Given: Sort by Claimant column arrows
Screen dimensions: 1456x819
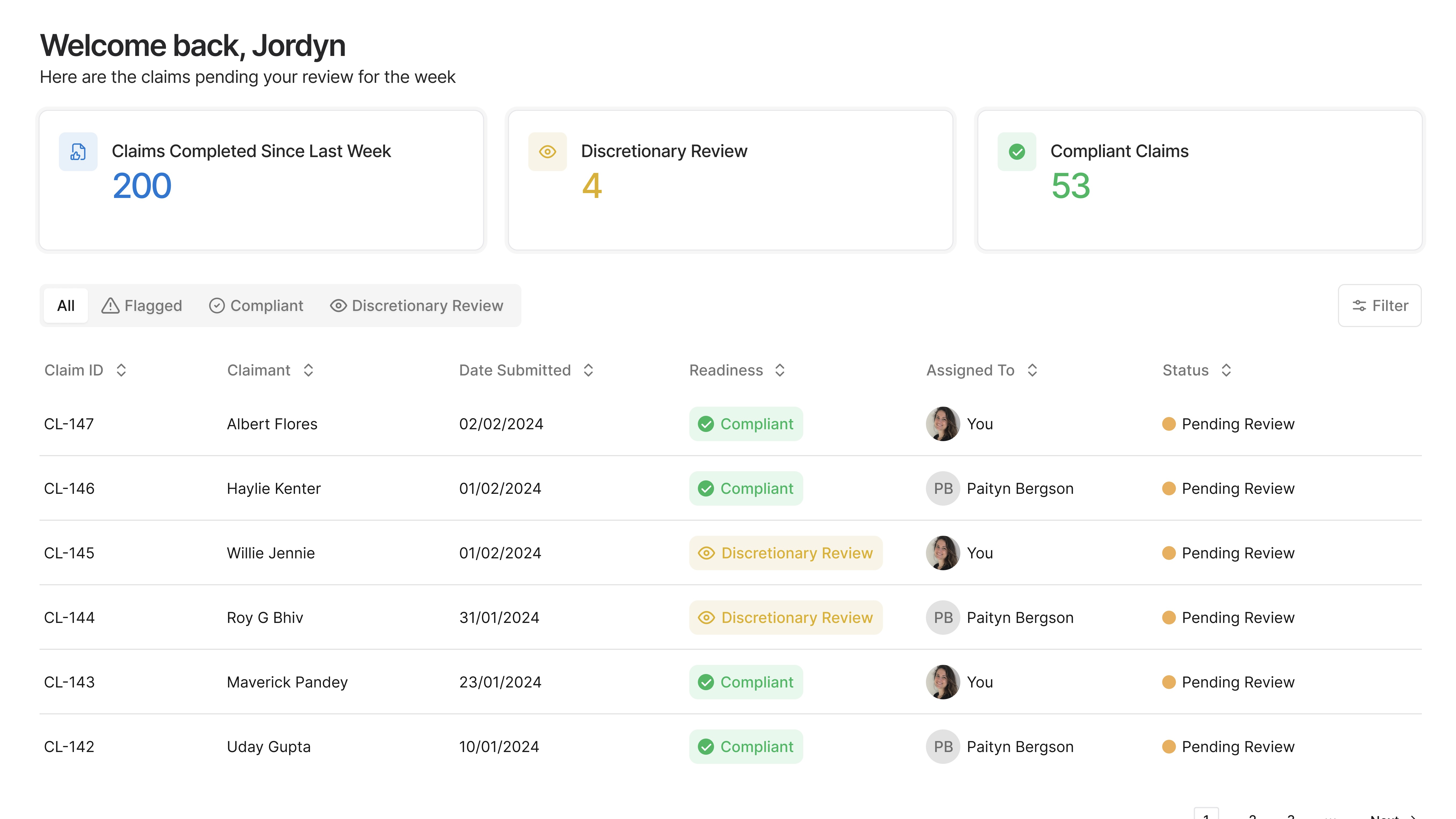Looking at the screenshot, I should click(308, 370).
